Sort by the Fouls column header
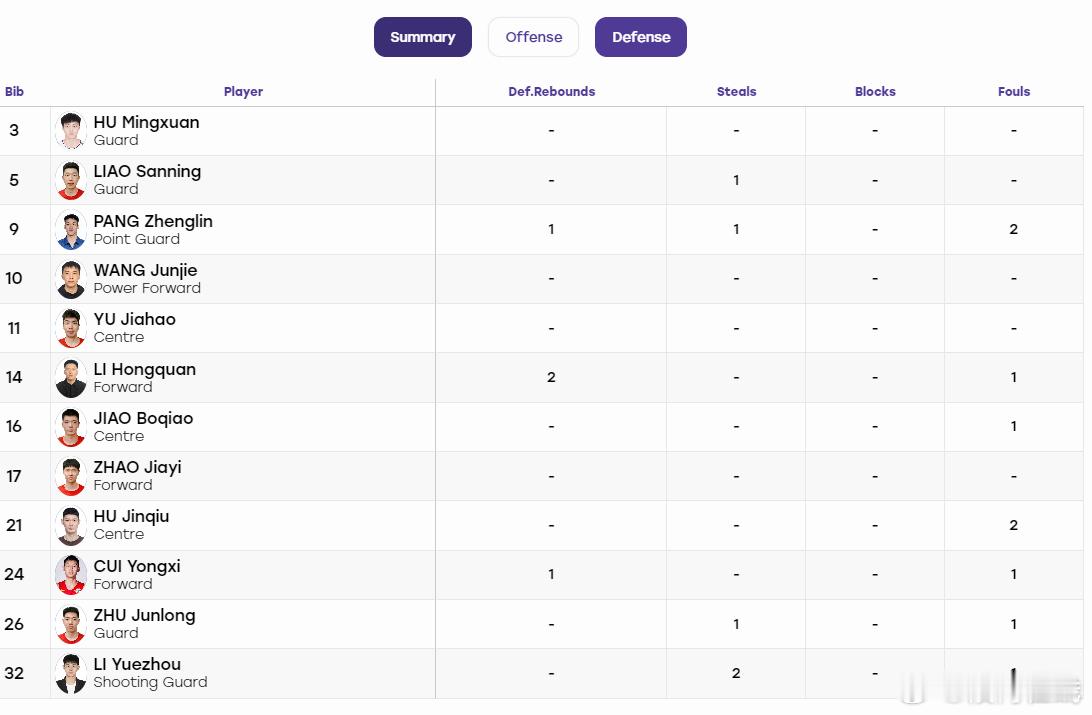Image resolution: width=1092 pixels, height=715 pixels. [x=1013, y=91]
